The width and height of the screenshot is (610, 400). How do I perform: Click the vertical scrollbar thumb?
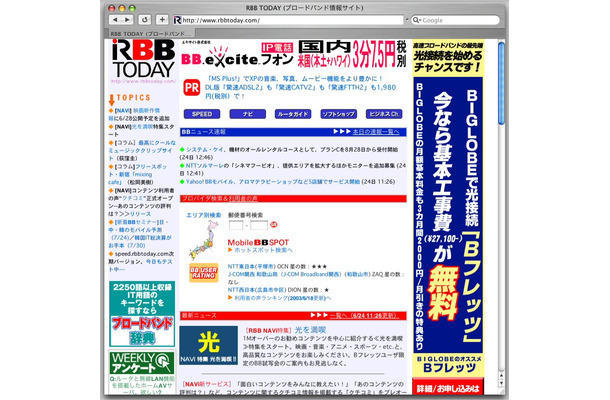click(x=501, y=83)
